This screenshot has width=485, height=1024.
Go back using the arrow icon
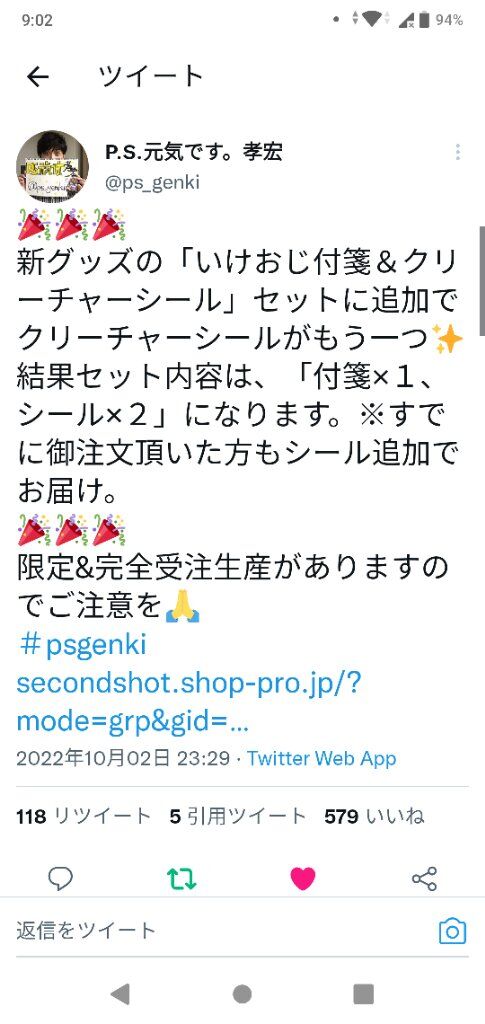tap(37, 77)
